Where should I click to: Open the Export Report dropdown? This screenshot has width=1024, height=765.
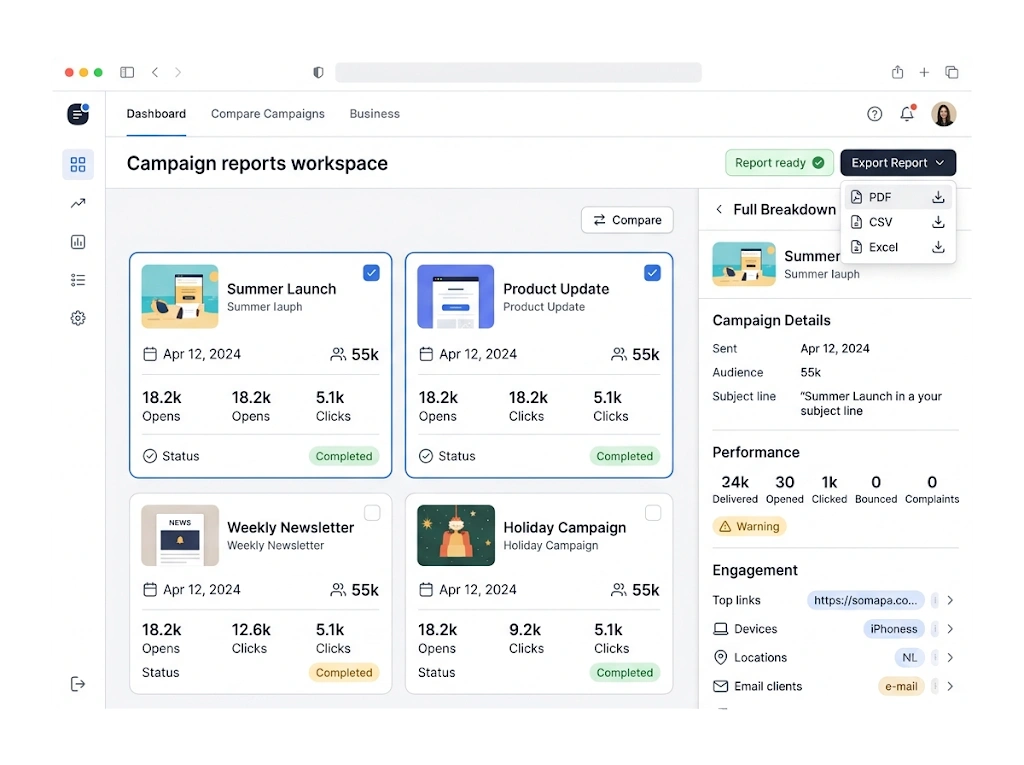pos(898,163)
